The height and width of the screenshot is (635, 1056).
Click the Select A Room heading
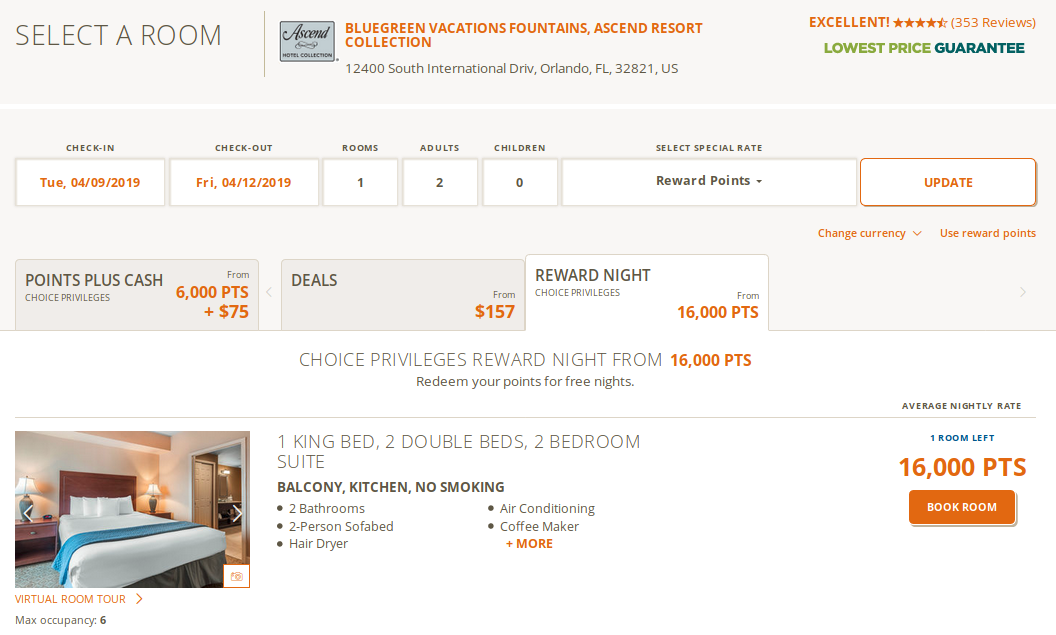click(119, 35)
